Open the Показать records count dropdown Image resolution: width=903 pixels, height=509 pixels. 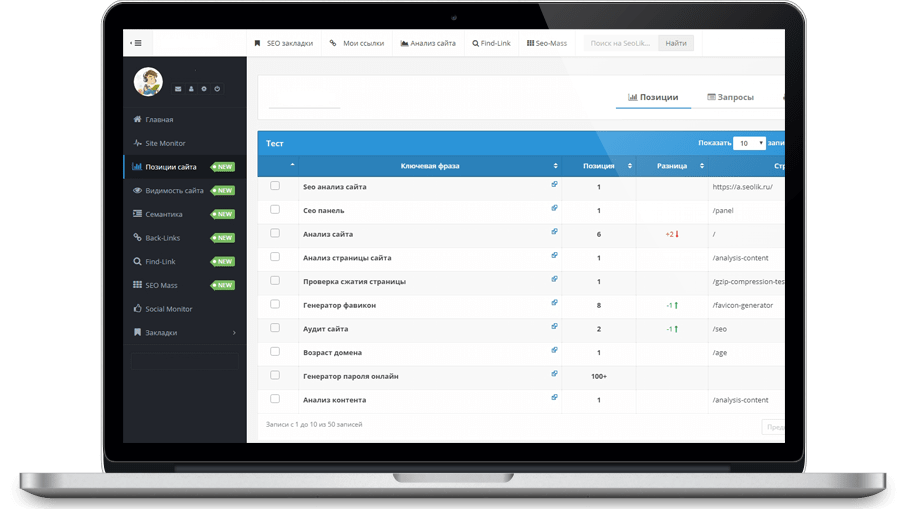[749, 143]
